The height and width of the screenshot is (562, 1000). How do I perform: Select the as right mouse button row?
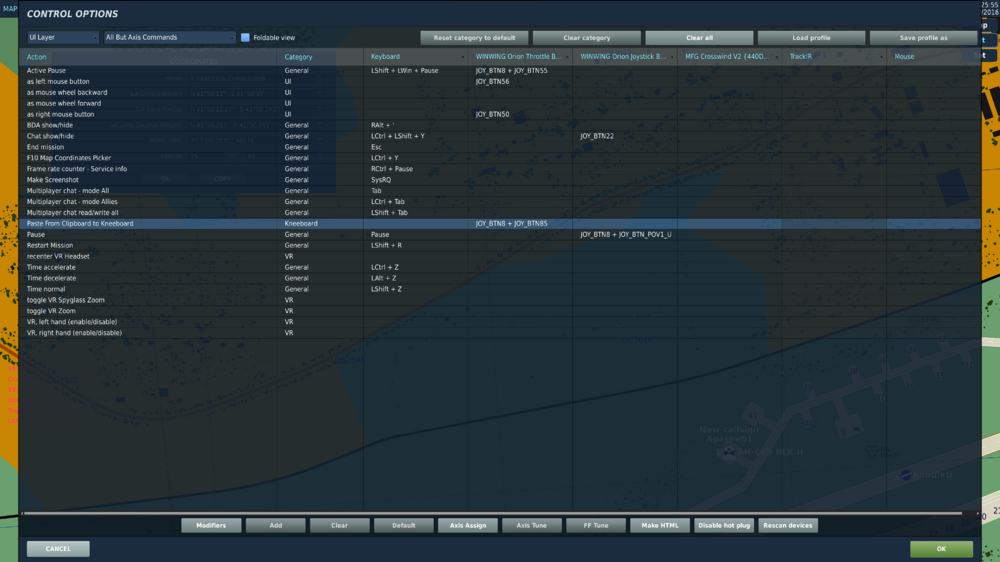(499, 114)
